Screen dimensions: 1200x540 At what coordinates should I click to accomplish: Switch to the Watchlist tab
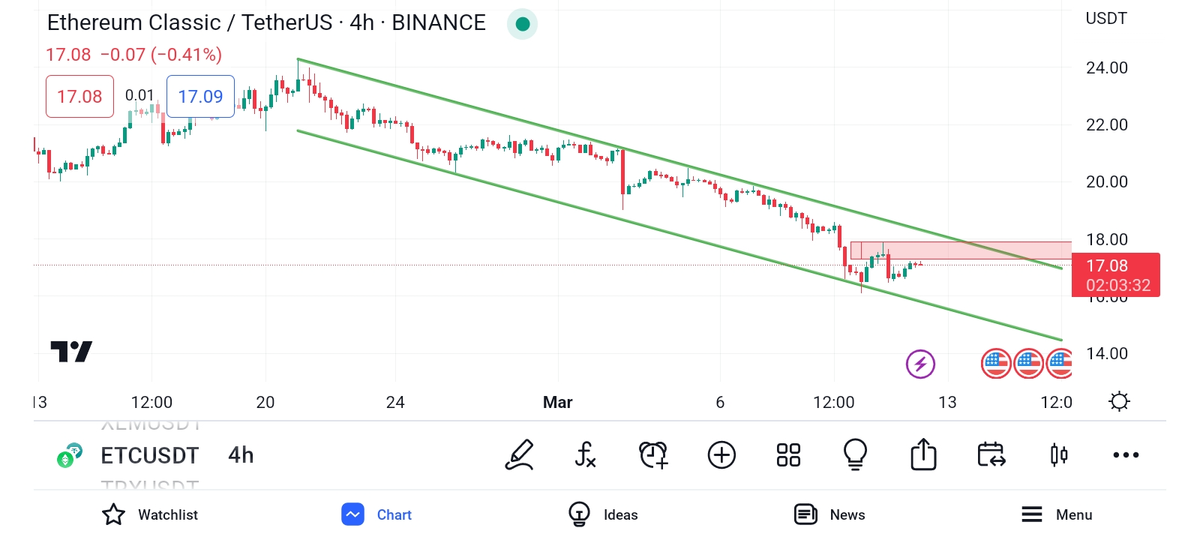click(x=150, y=515)
